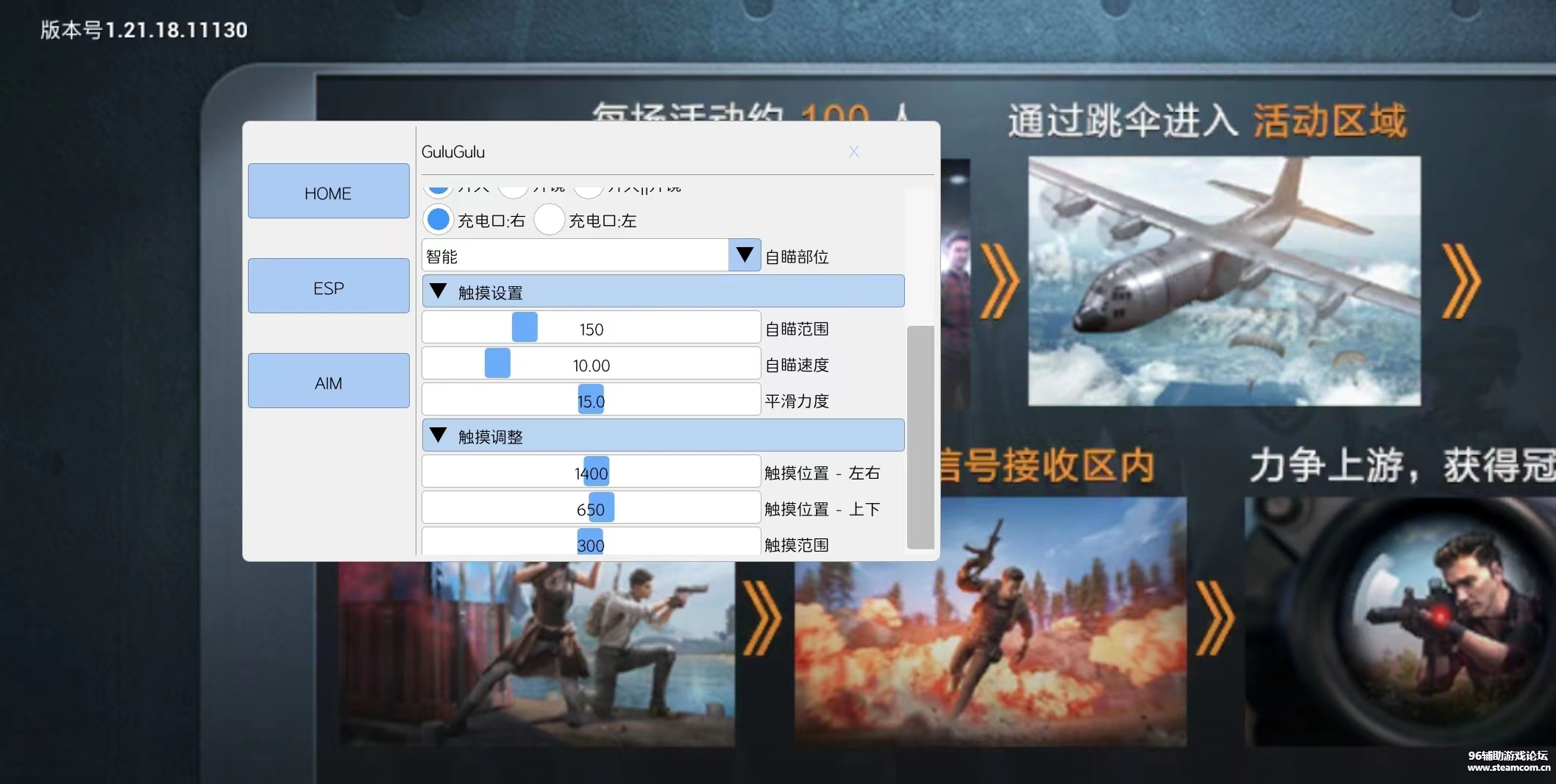The height and width of the screenshot is (784, 1556).
Task: Select the 充电口:右 radio button
Action: (438, 220)
